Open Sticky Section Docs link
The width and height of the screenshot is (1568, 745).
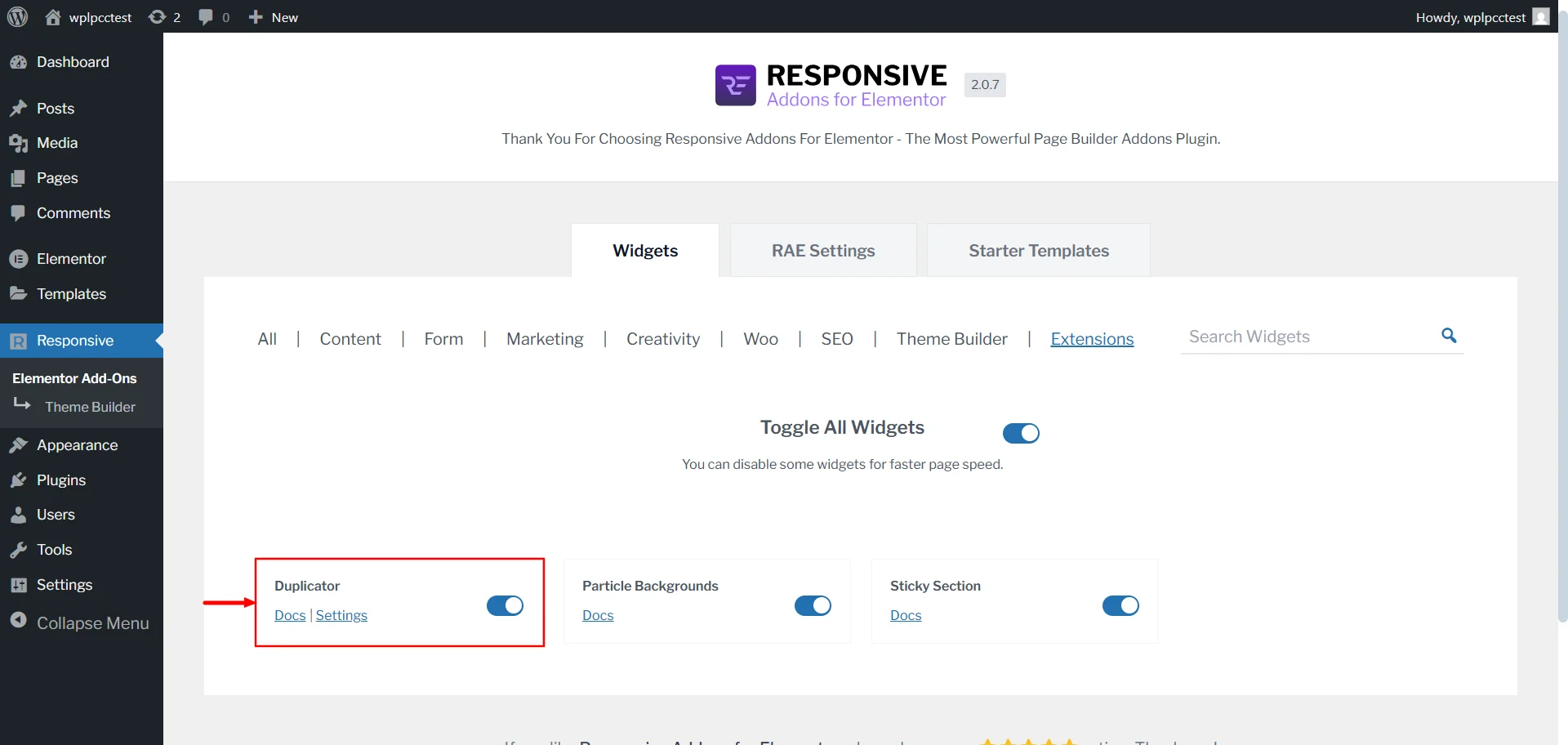(x=906, y=615)
